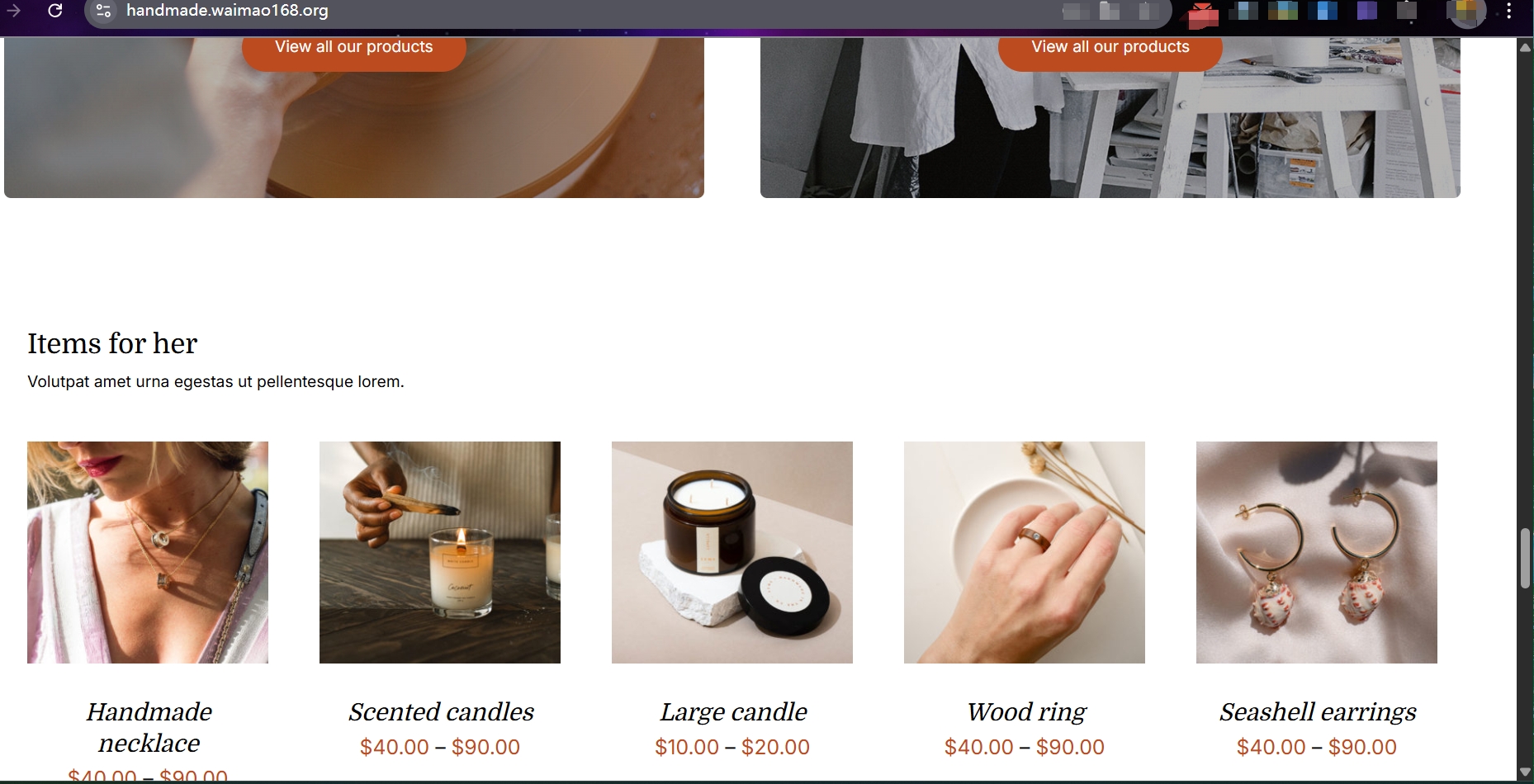
Task: Open the 'Seashell earrings' title link
Action: [1318, 711]
